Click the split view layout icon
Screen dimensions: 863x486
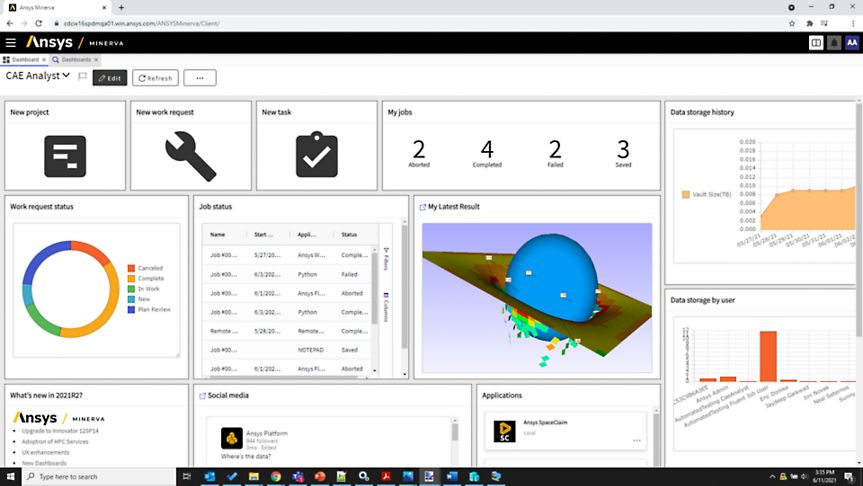pyautogui.click(x=816, y=42)
